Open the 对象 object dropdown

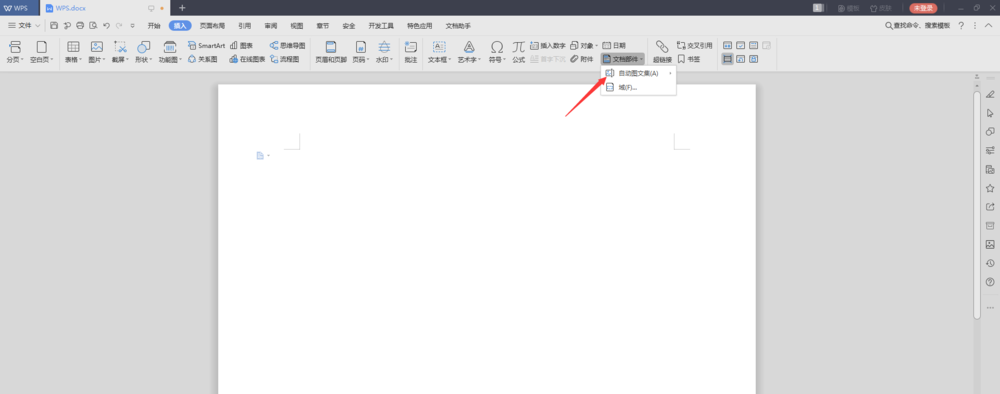pyautogui.click(x=584, y=46)
